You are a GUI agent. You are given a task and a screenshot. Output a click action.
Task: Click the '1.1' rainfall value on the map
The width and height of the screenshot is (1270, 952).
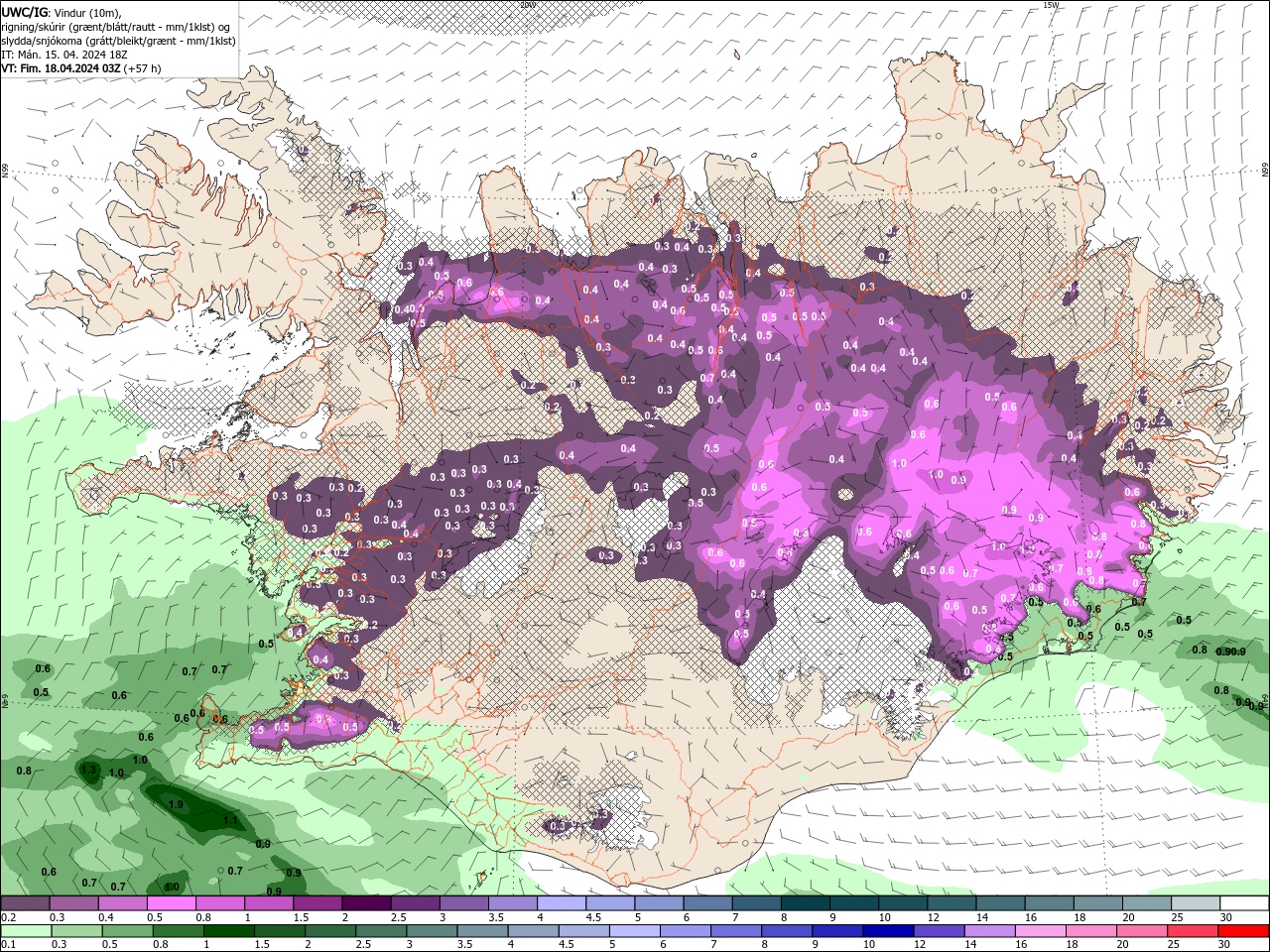click(x=230, y=820)
